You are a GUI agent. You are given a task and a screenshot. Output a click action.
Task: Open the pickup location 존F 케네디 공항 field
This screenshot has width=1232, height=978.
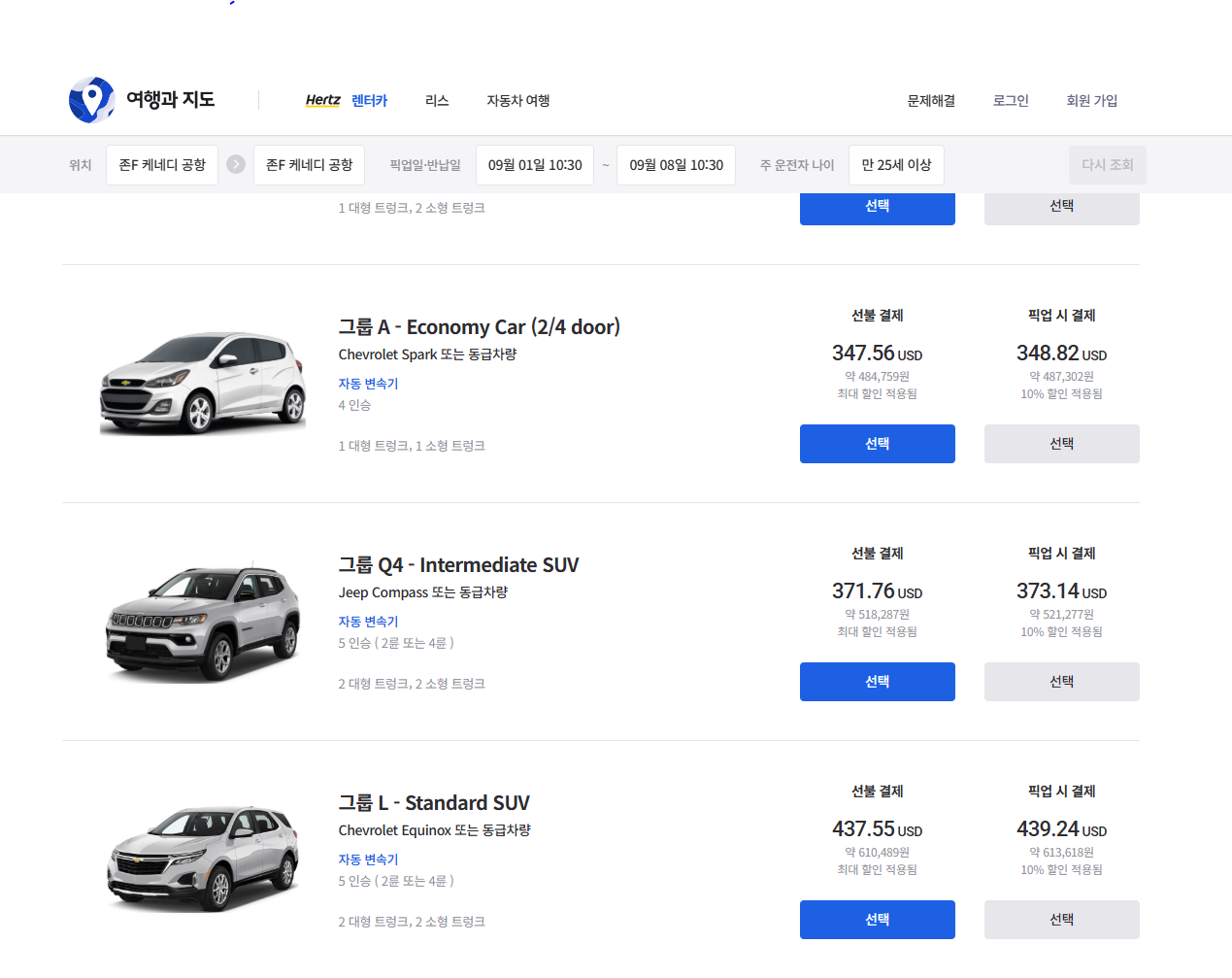coord(162,165)
